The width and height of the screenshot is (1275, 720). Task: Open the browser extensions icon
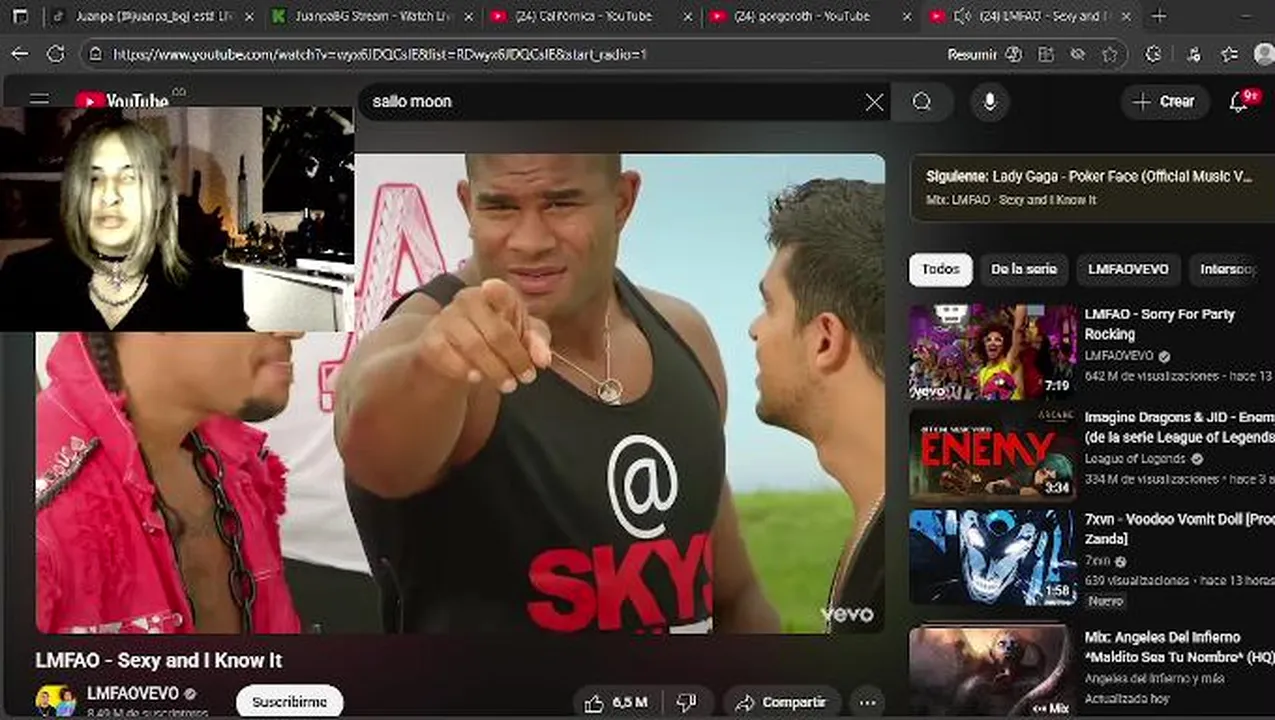(x=1153, y=54)
